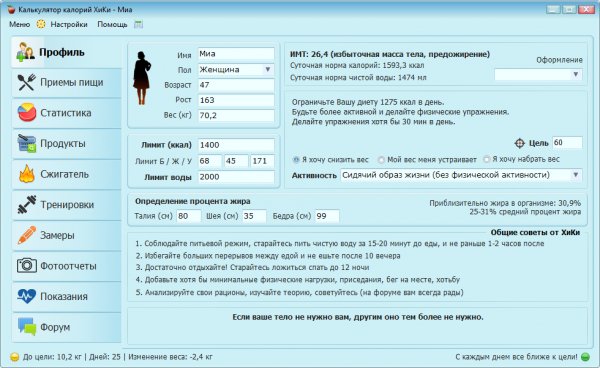Click the Имя field containing Миа
Image resolution: width=600 pixels, height=368 pixels.
click(x=236, y=54)
